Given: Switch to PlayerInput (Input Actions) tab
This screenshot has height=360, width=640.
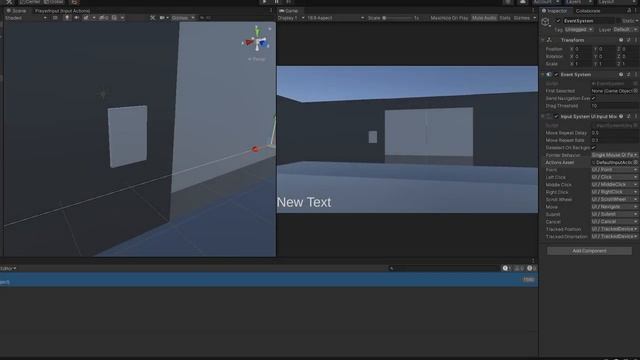Looking at the screenshot, I should point(62,11).
